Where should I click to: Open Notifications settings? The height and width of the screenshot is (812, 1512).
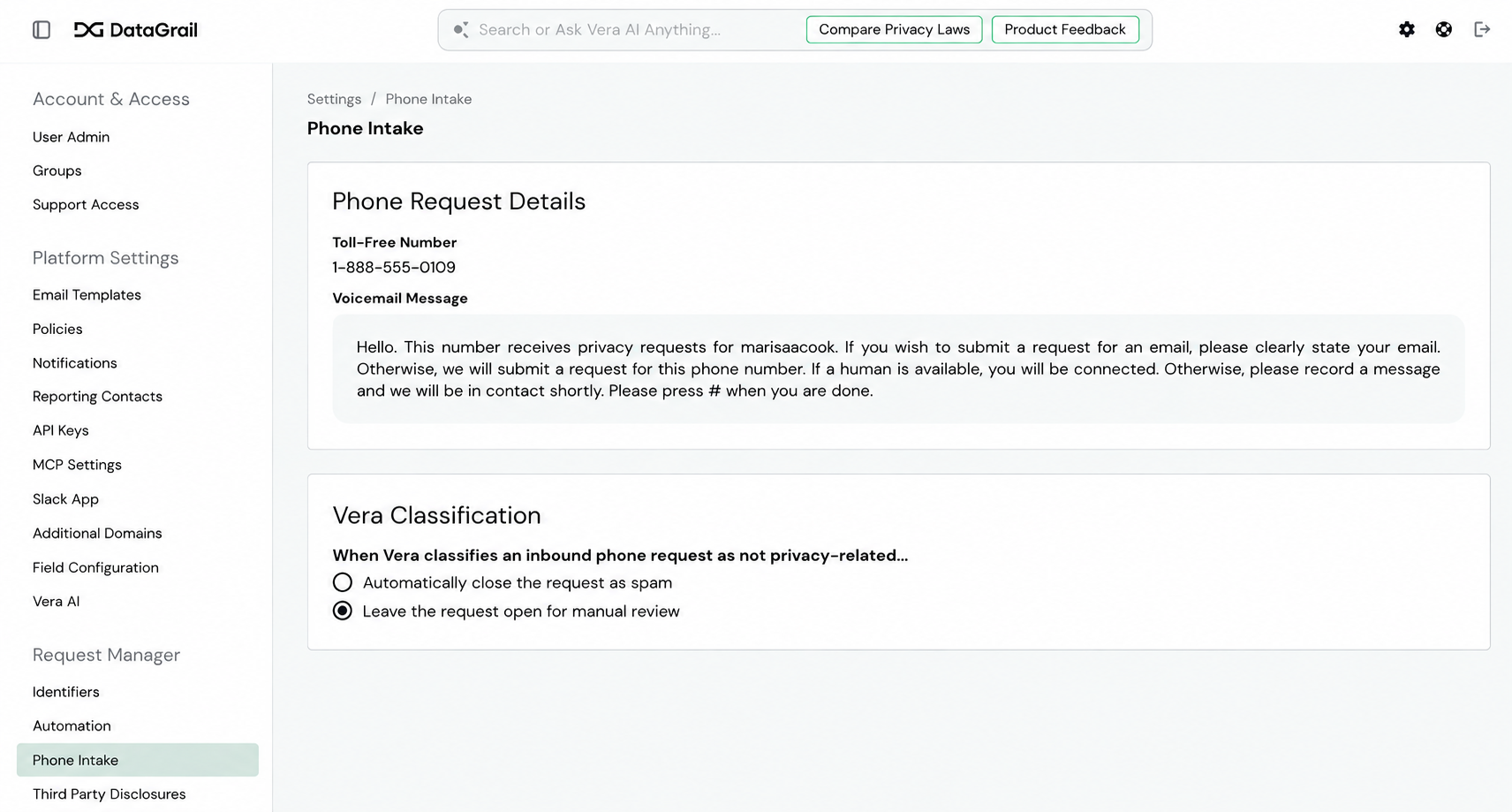[75, 363]
